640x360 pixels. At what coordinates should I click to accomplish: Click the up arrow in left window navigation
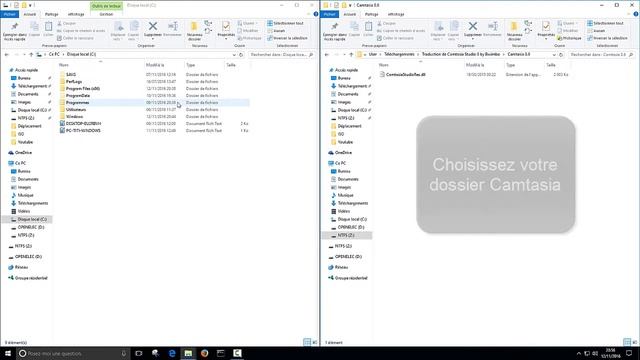[31, 54]
